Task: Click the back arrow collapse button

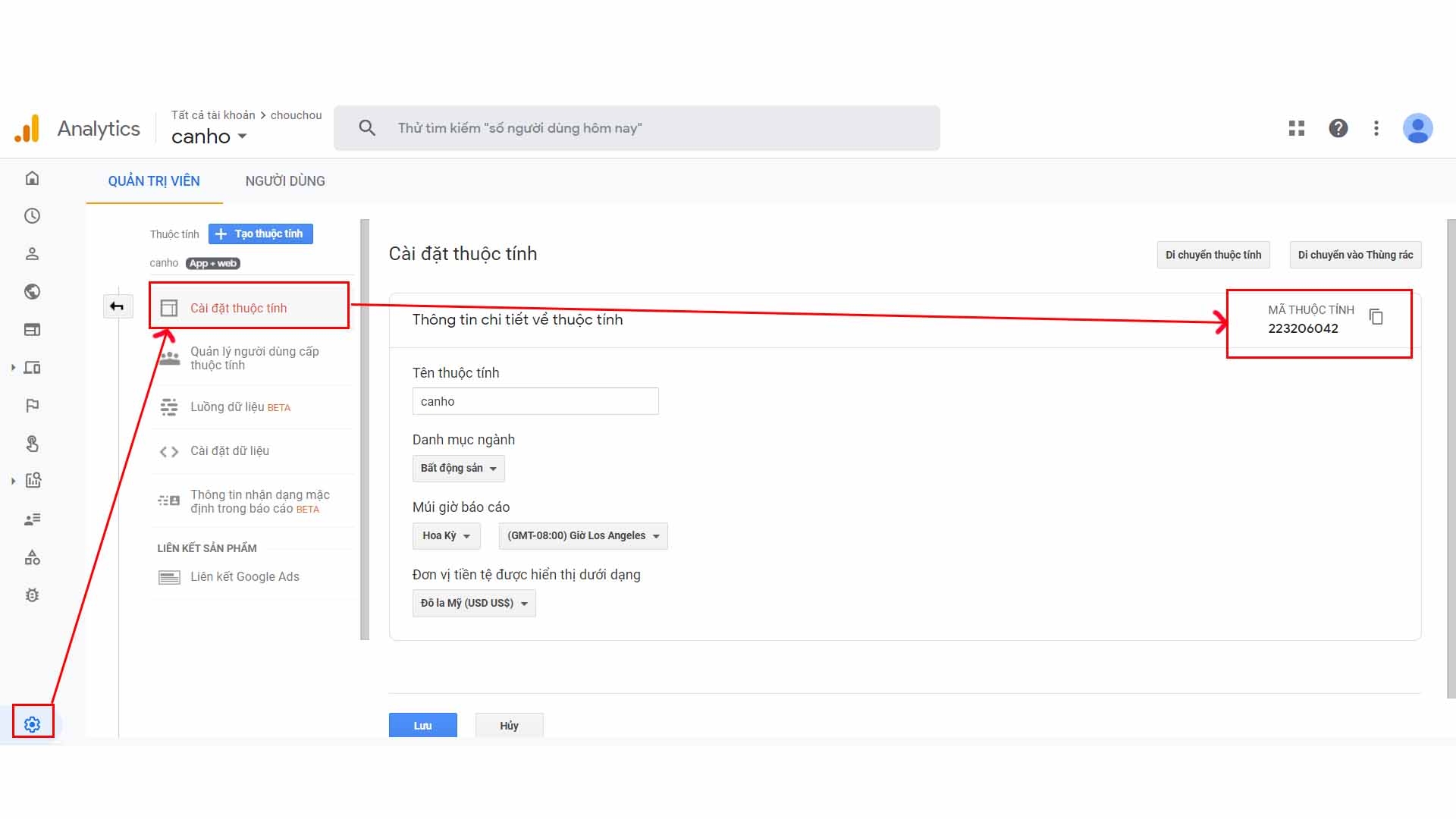Action: 117,306
